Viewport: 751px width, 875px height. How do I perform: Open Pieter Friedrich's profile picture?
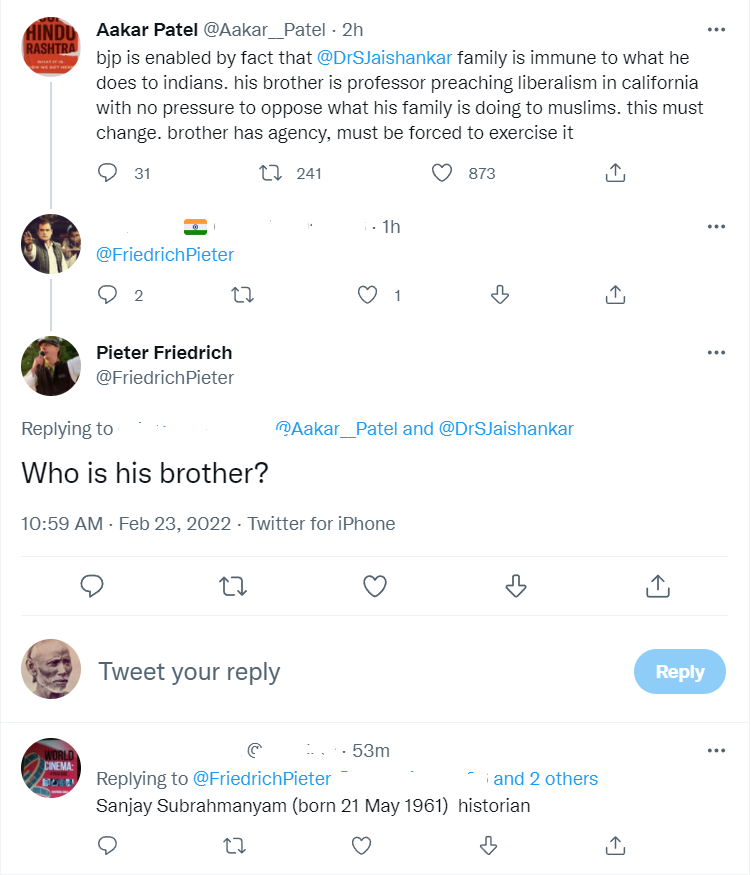point(51,366)
